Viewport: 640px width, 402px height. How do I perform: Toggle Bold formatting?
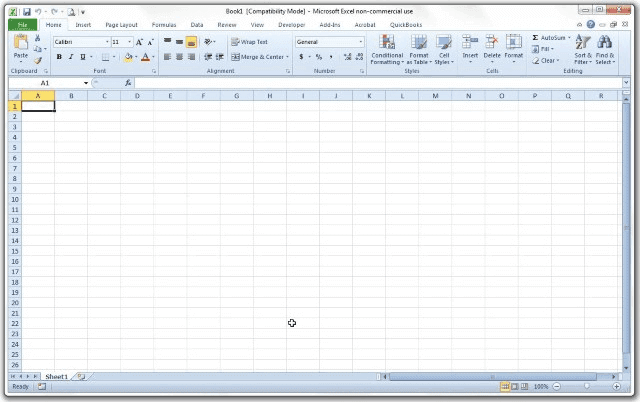pyautogui.click(x=59, y=57)
